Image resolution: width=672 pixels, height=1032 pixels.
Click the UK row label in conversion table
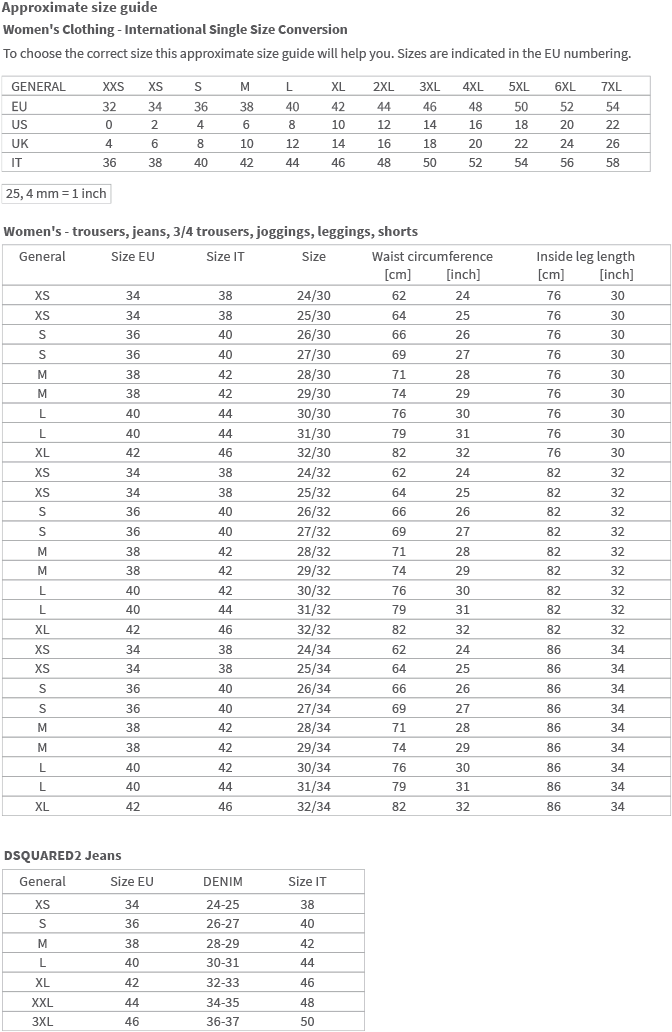coord(20,144)
